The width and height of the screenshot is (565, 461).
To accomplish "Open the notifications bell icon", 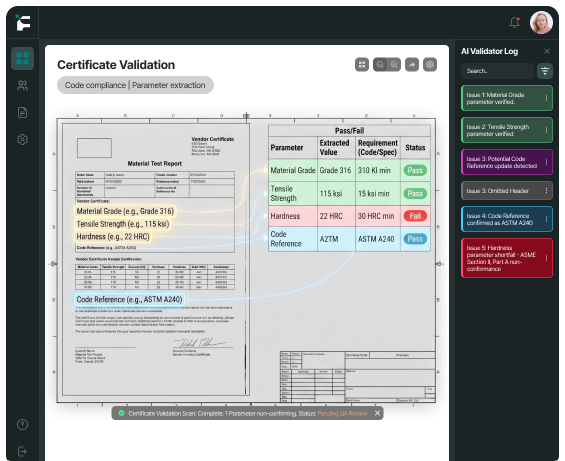I will click(515, 22).
